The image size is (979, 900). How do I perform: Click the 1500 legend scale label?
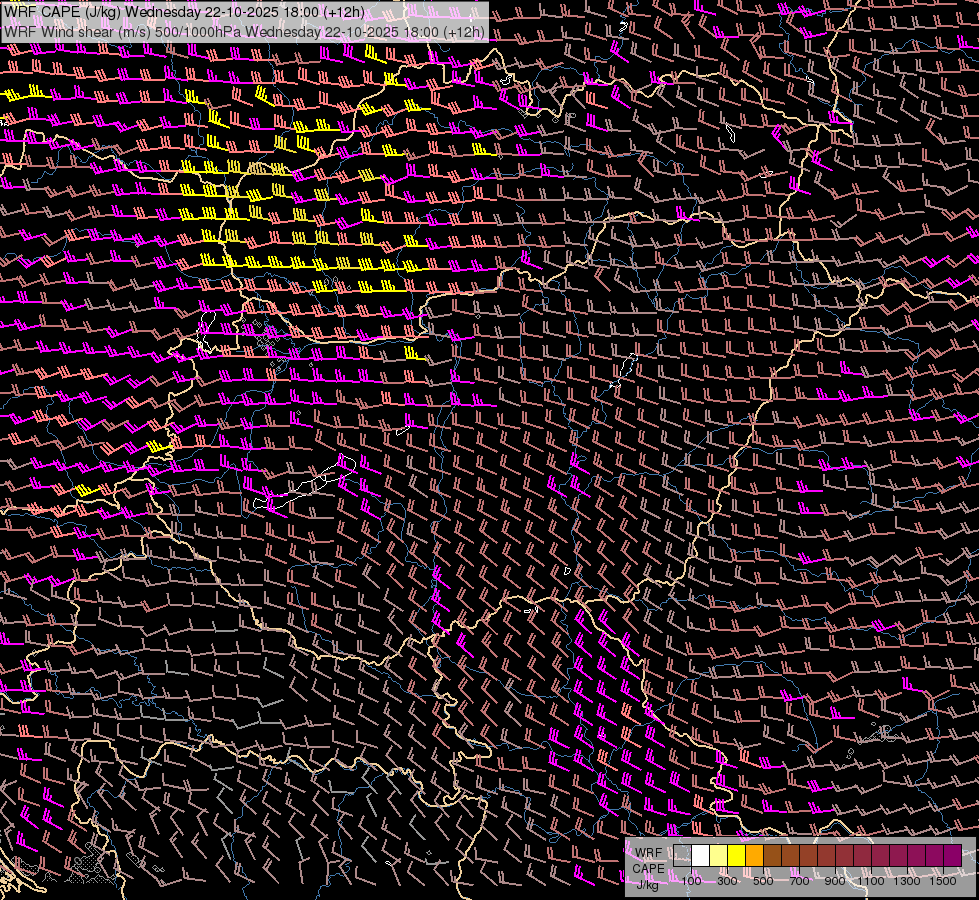pyautogui.click(x=943, y=881)
